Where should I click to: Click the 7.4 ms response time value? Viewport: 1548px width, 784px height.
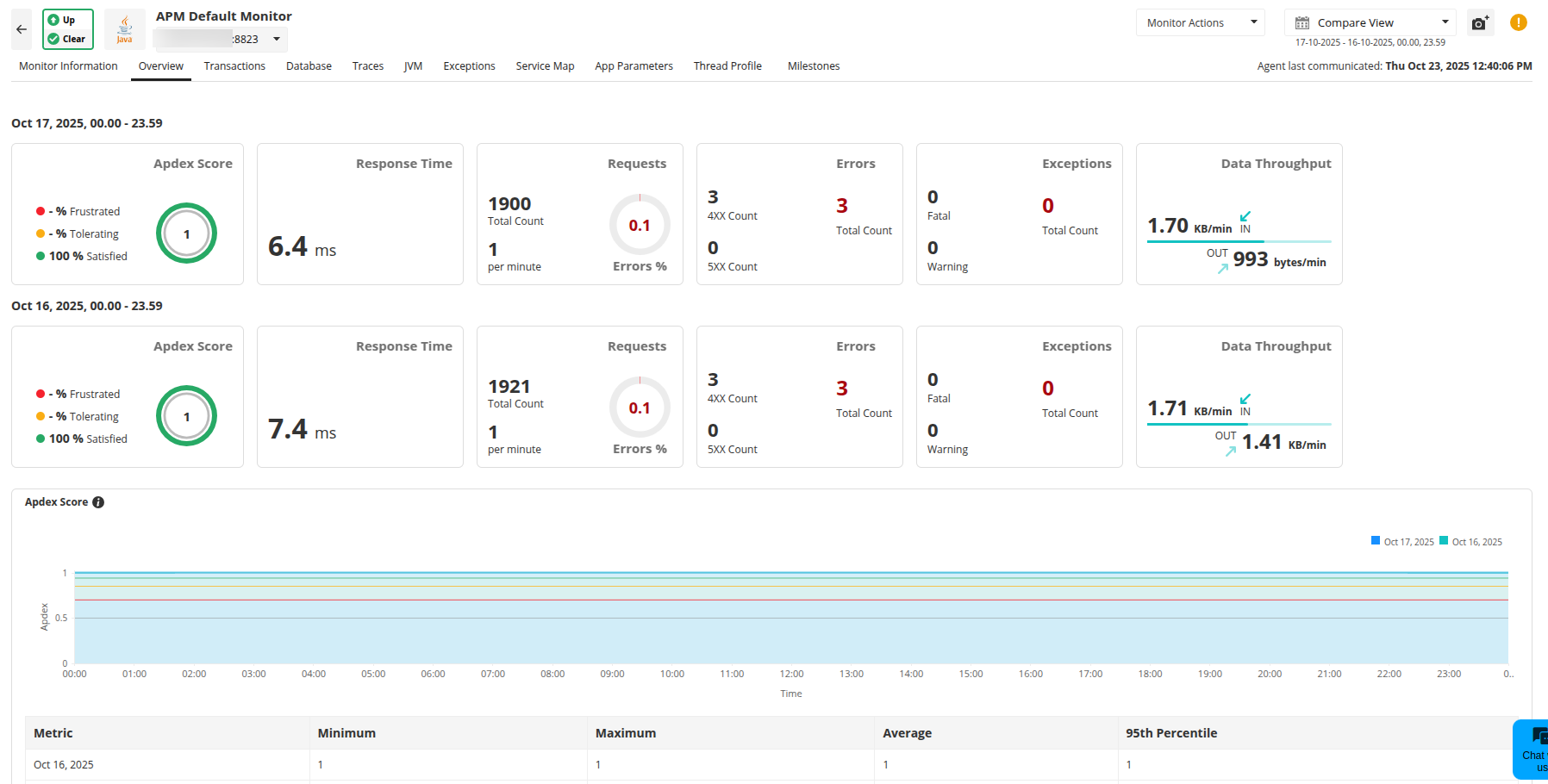303,430
